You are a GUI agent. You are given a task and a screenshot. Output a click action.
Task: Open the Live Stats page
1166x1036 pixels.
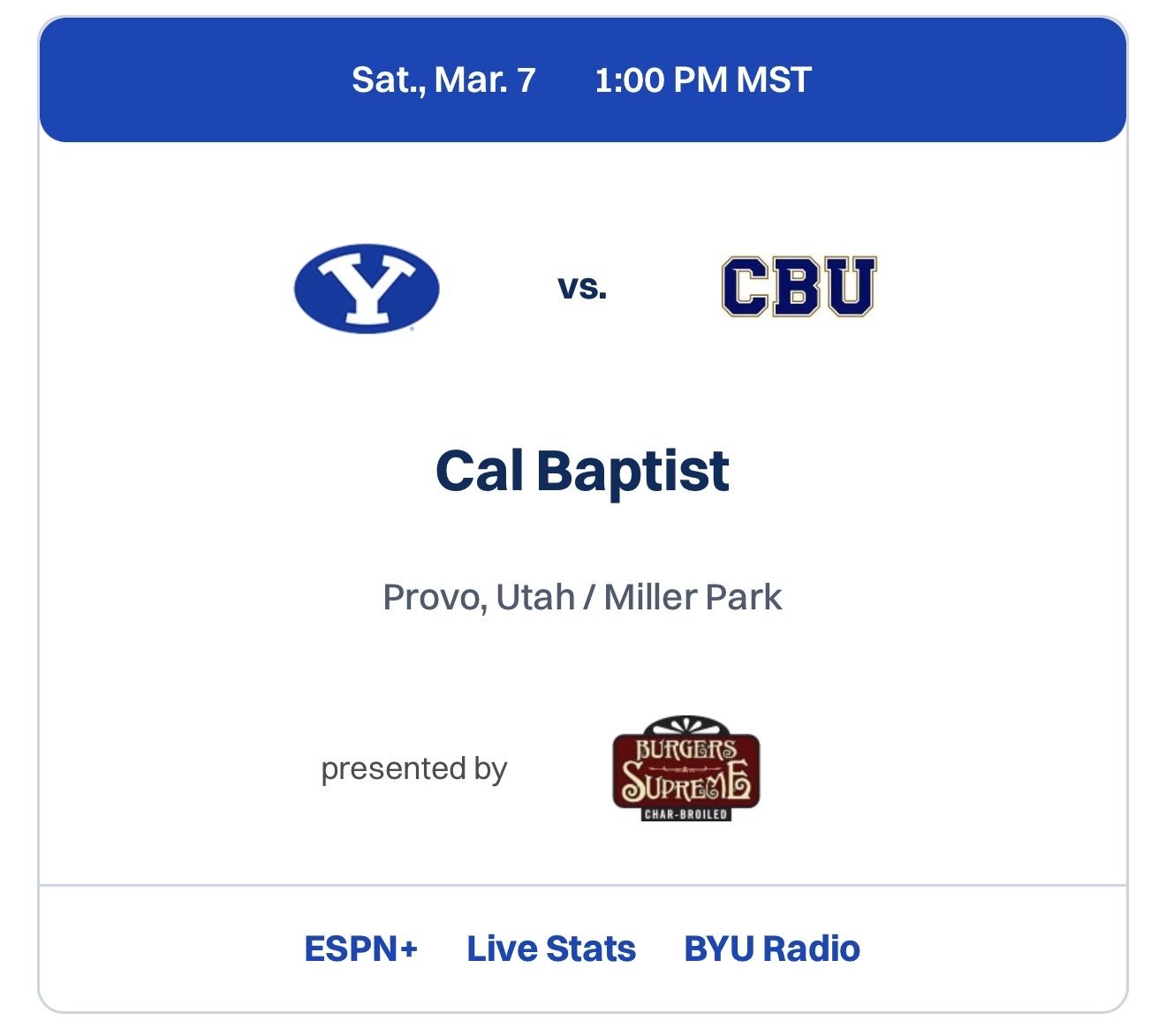point(550,949)
